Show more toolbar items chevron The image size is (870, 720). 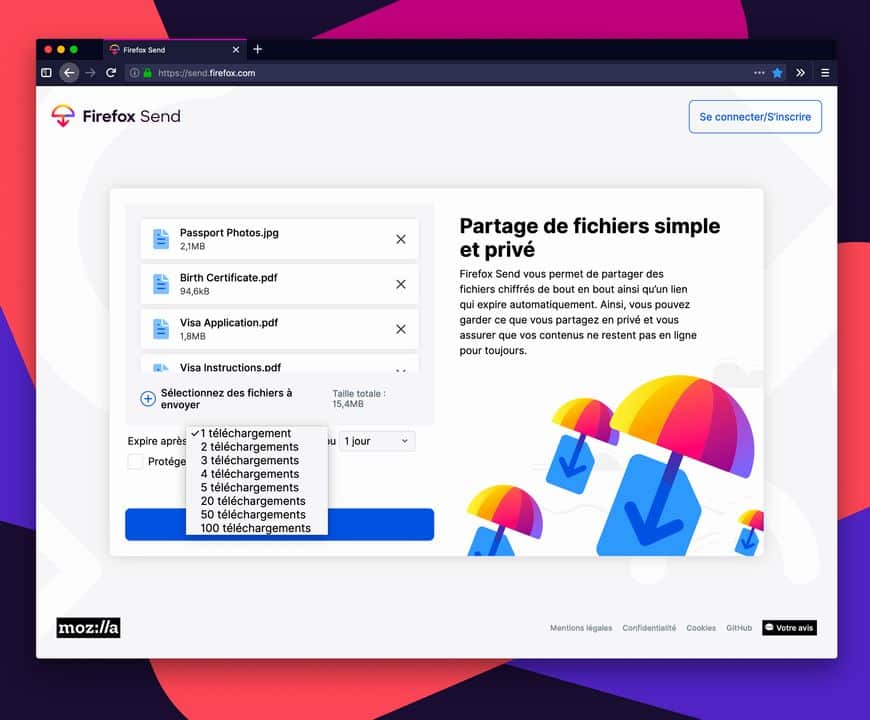pyautogui.click(x=800, y=73)
